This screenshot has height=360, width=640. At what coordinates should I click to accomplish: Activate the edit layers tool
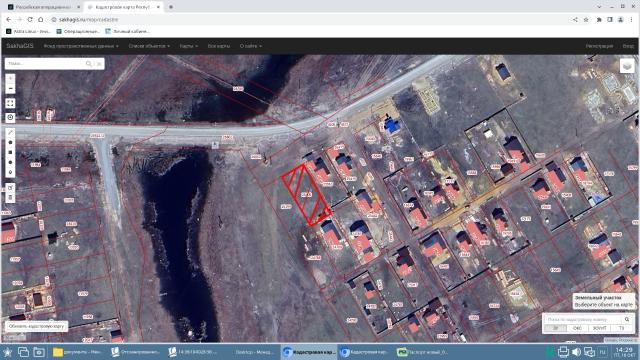11,188
